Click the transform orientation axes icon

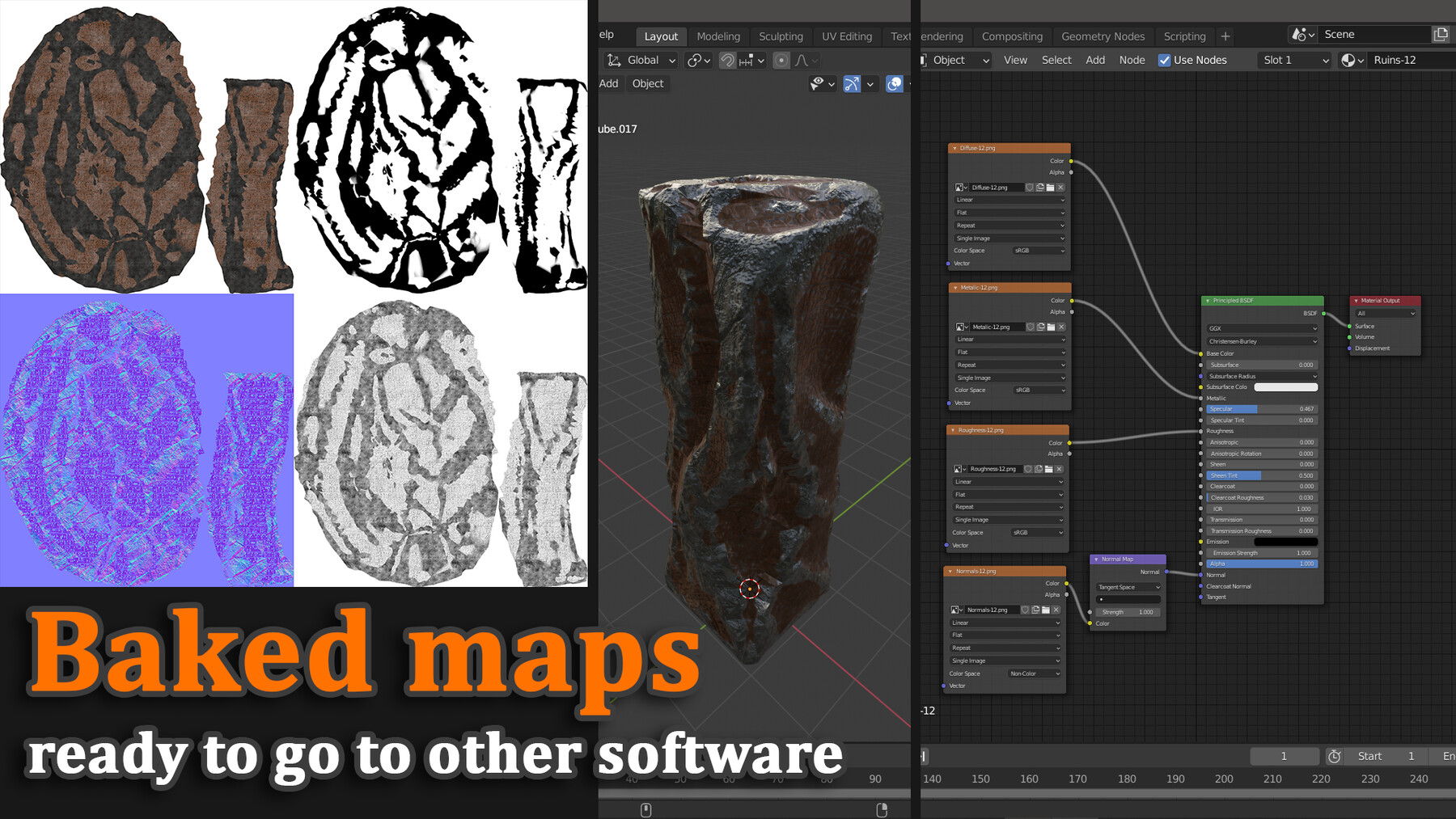pos(614,60)
